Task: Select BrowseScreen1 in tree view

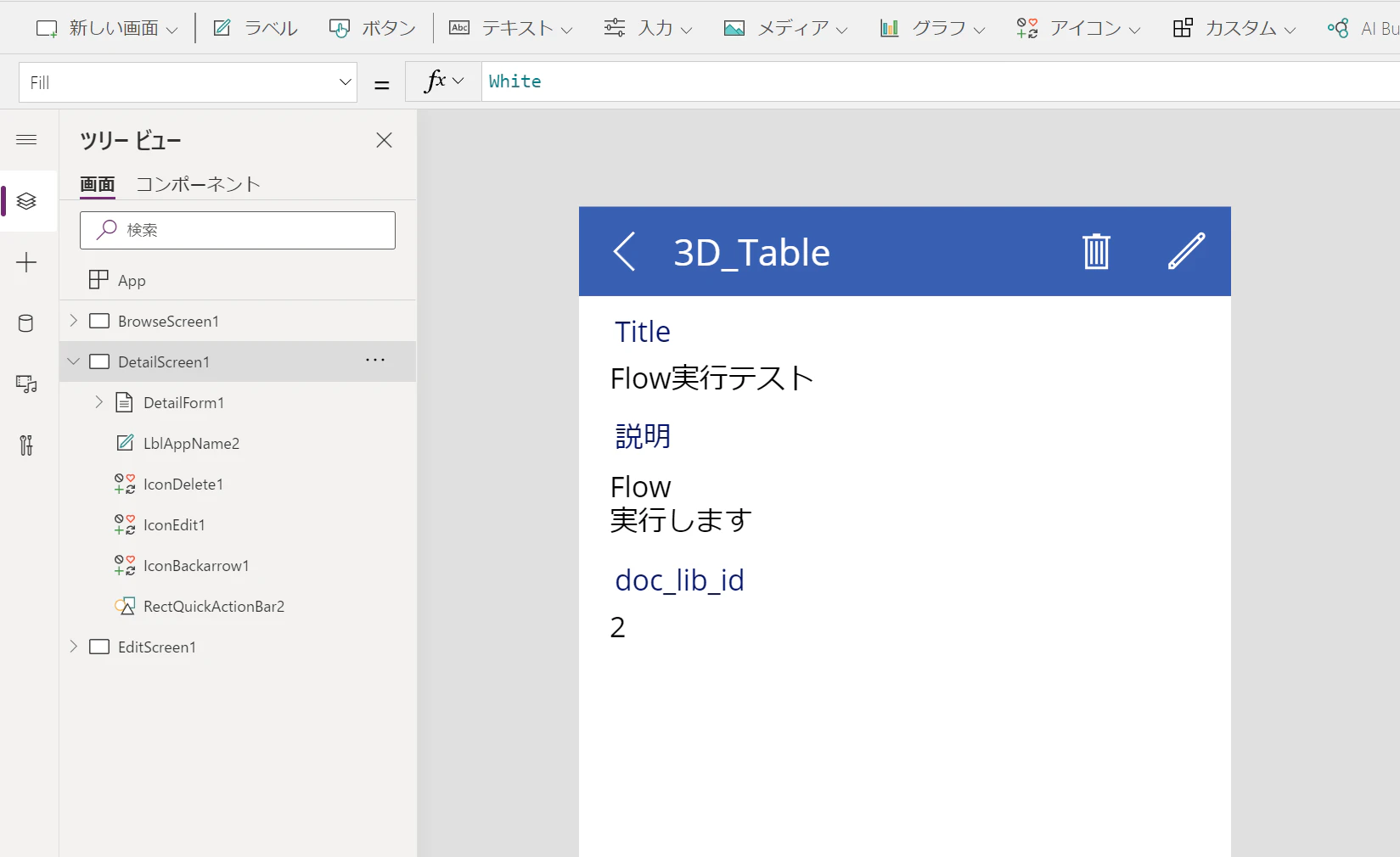Action: [168, 322]
